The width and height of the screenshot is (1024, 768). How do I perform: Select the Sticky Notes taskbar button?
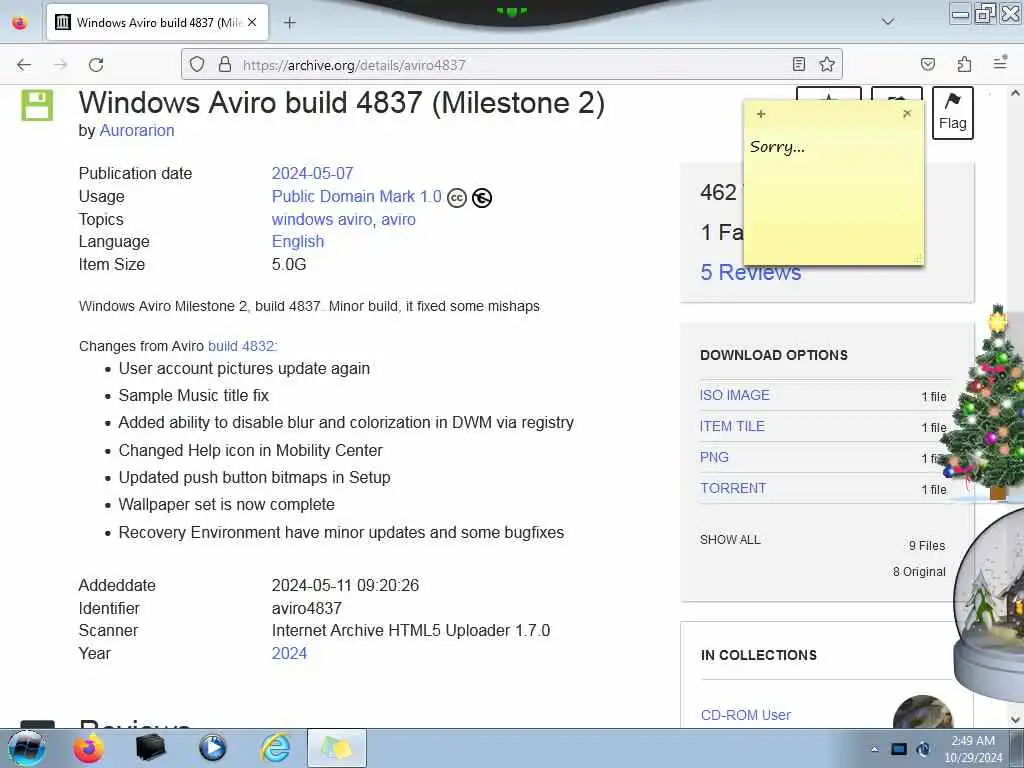coord(336,748)
